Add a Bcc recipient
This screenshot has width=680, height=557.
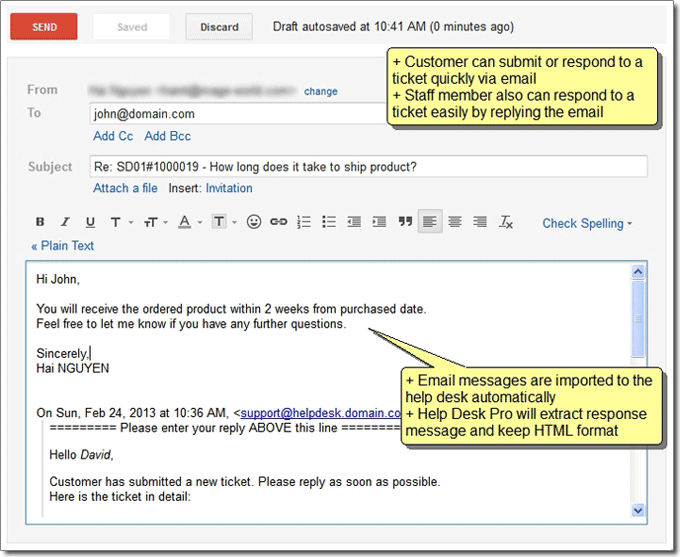167,136
